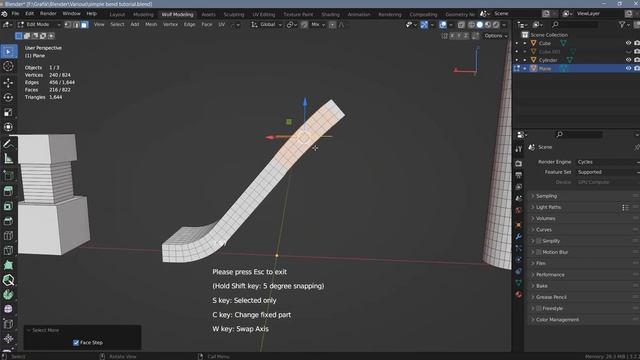Toggle viewport overlays button

click(x=443, y=24)
